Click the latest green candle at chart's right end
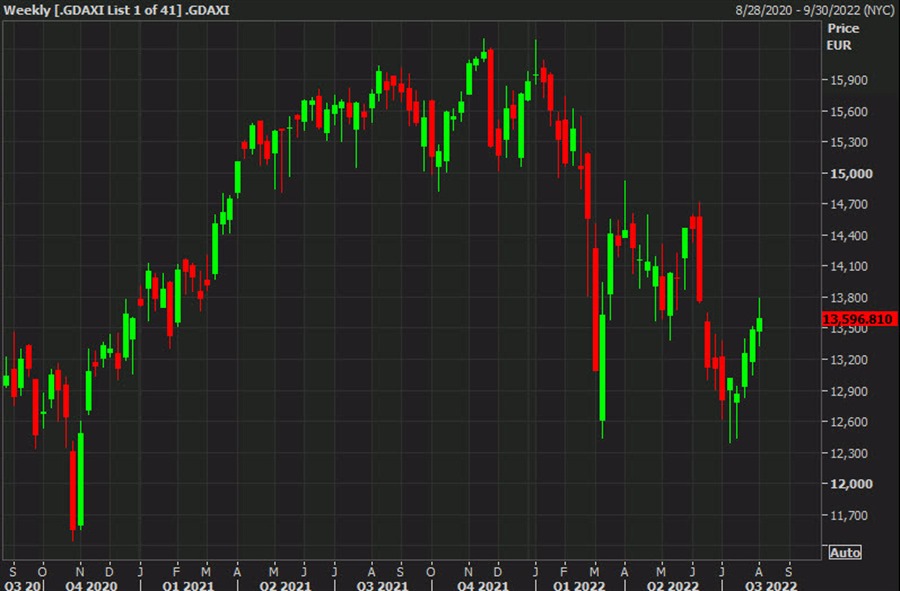900x591 pixels. coord(759,325)
